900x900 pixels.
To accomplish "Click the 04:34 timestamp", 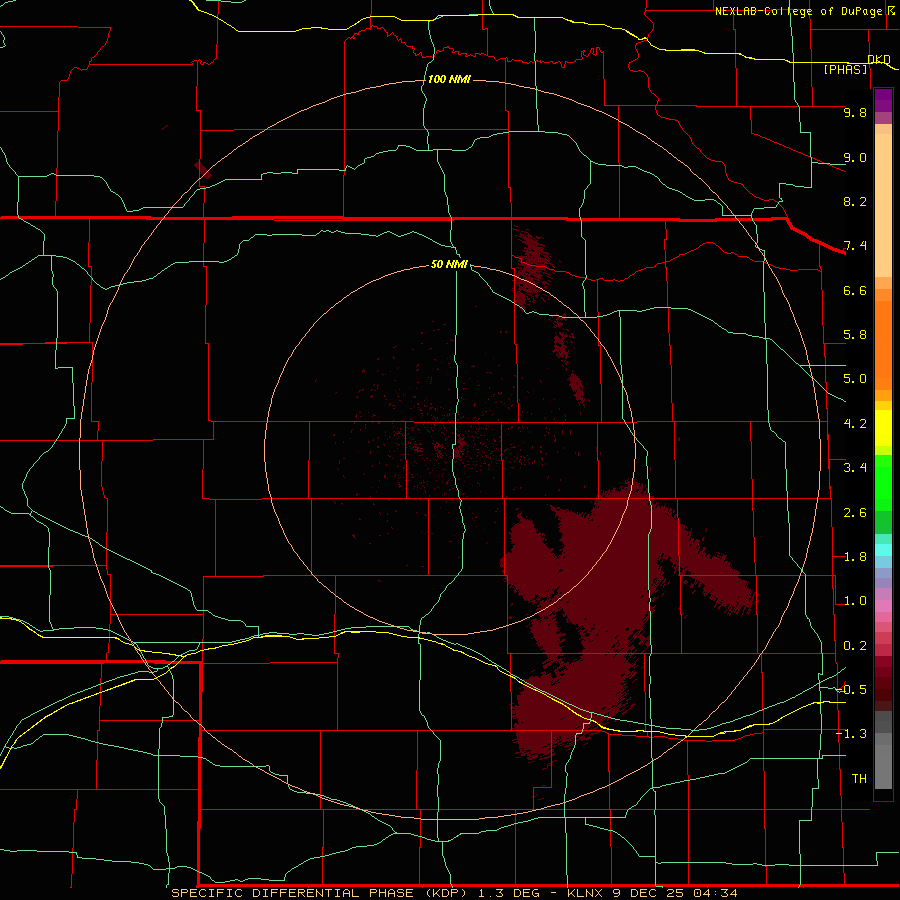I will point(715,893).
